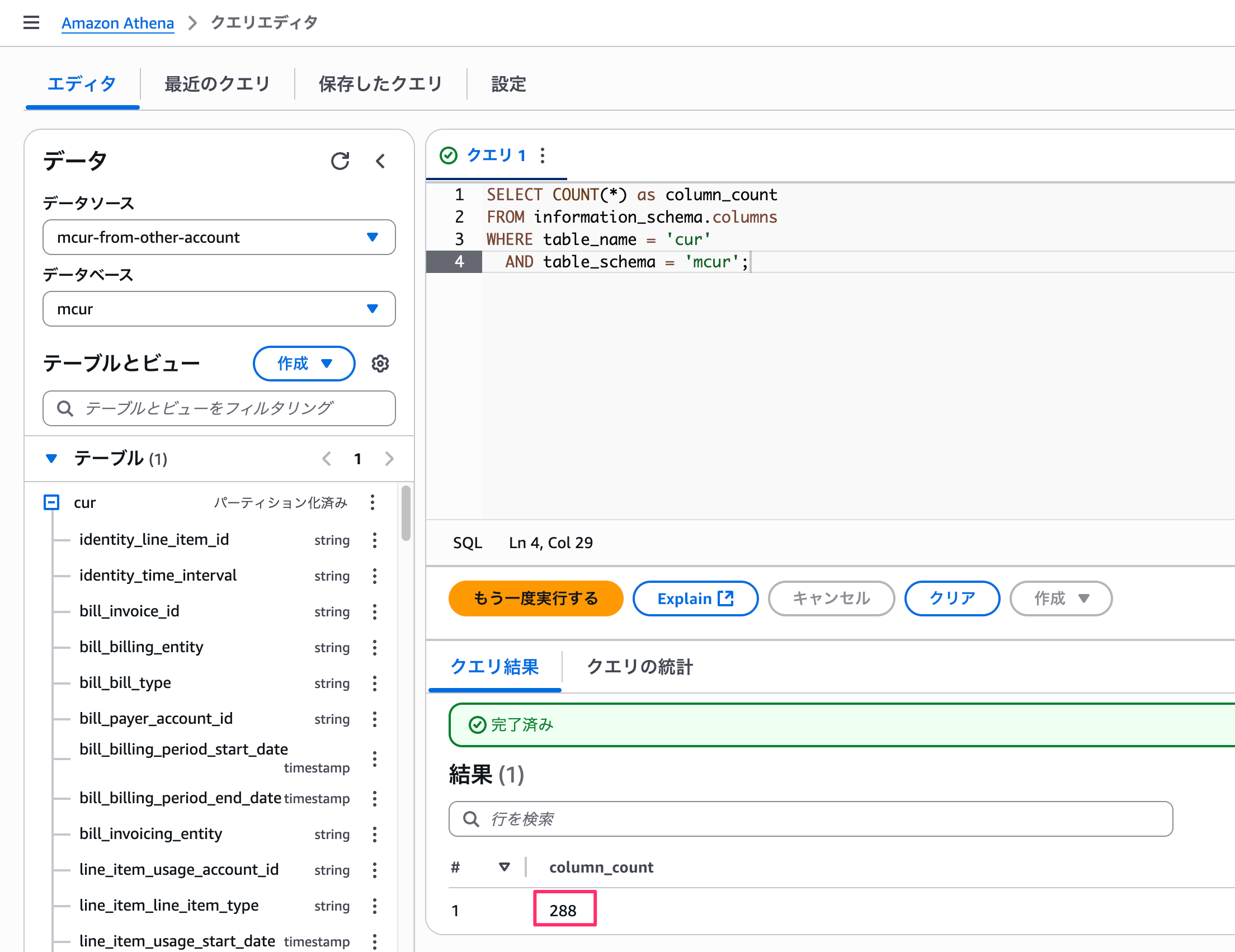Viewport: 1235px width, 952px height.
Task: Click the table list scrollbar thumb
Action: 406,513
